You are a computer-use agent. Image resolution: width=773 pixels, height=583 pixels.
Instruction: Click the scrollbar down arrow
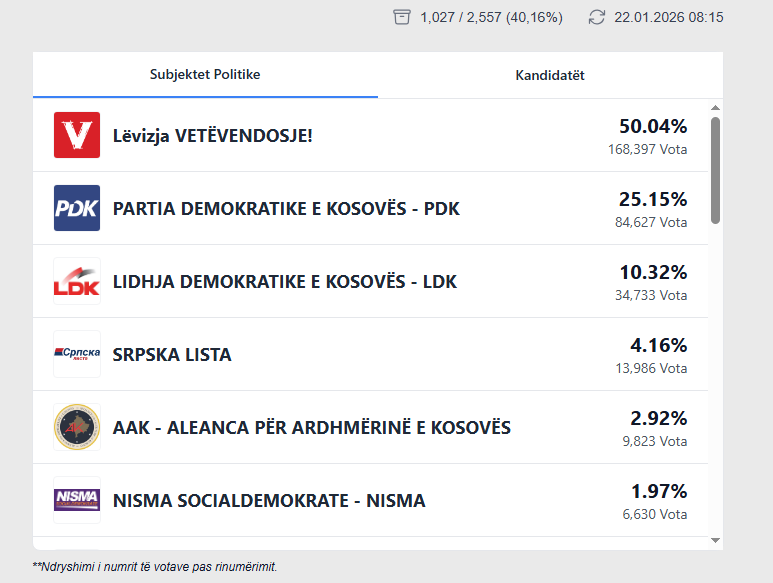(x=715, y=540)
